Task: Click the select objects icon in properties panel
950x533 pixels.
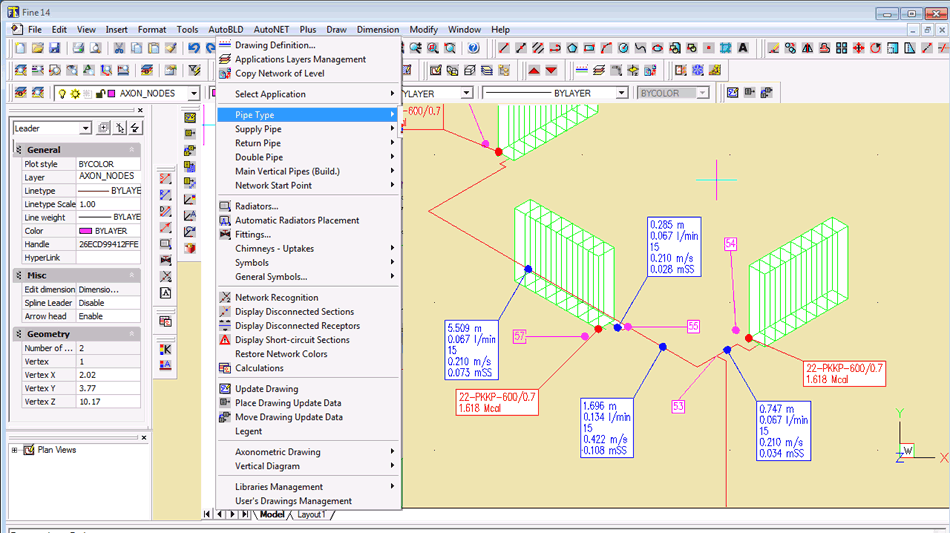Action: pyautogui.click(x=120, y=128)
